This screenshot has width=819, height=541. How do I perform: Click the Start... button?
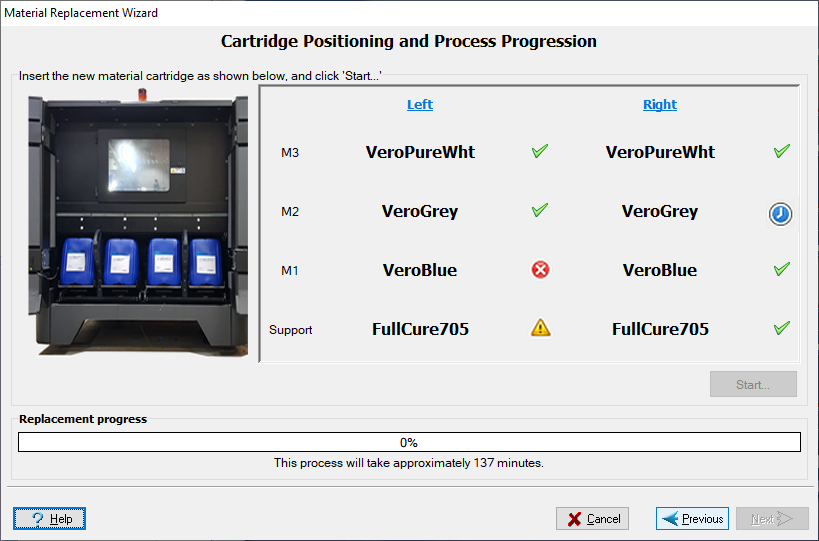tap(753, 385)
